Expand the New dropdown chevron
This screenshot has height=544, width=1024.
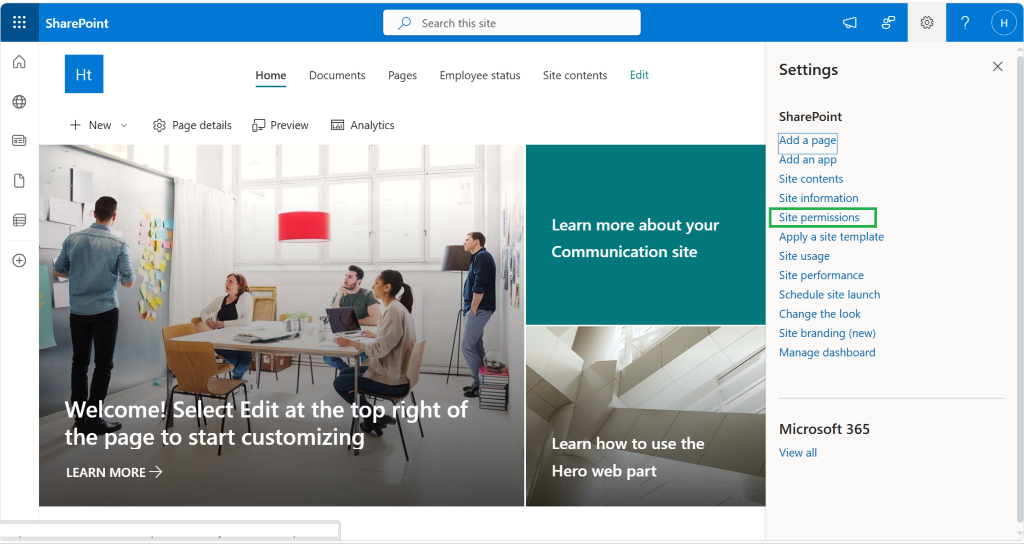click(124, 125)
